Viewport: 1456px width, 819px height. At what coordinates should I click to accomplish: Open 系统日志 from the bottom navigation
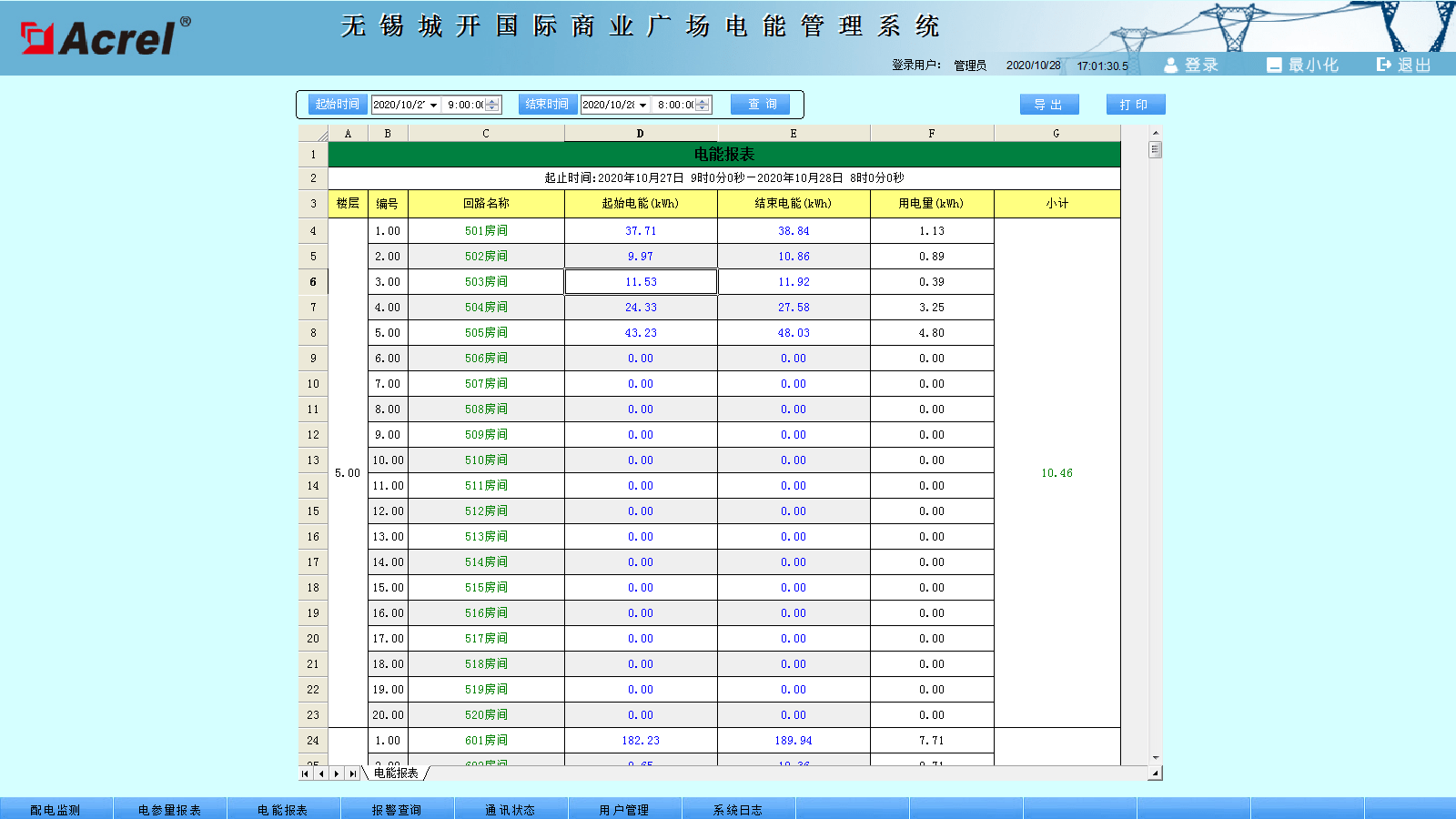(x=739, y=808)
